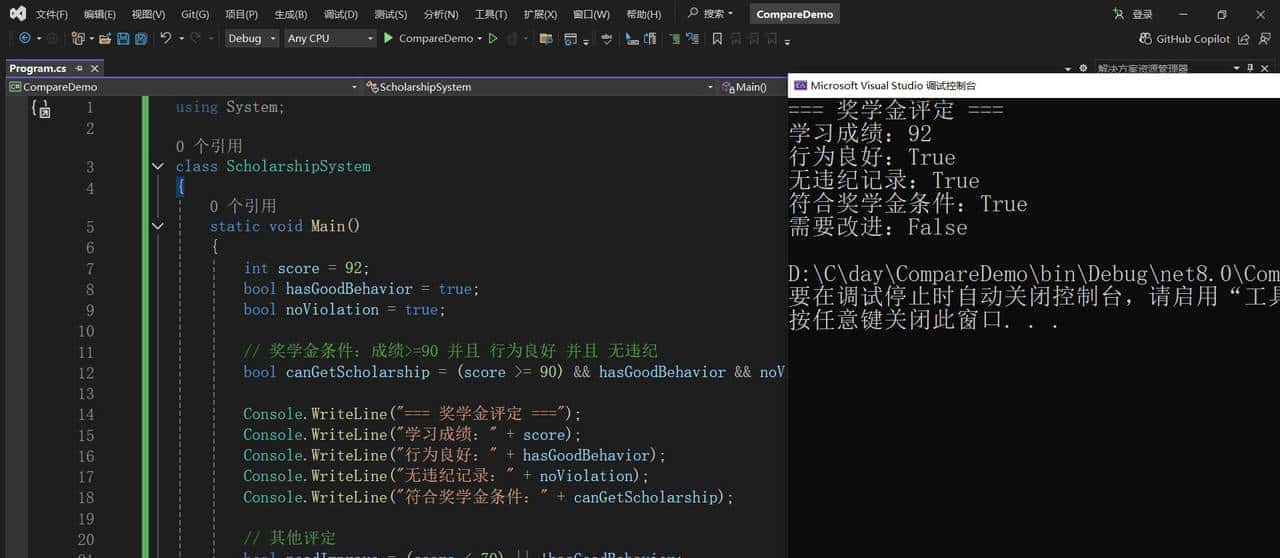Click console output line '需要改进：False'

(x=878, y=227)
